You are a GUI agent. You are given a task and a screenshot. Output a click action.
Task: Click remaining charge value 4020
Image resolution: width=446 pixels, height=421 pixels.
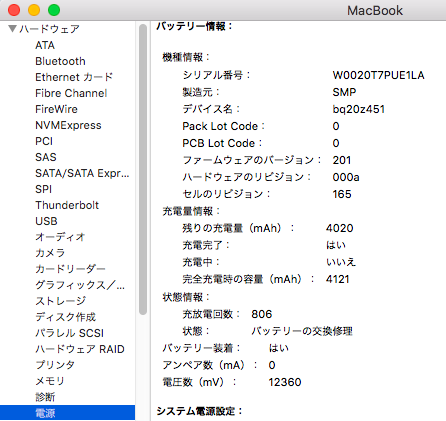[339, 228]
